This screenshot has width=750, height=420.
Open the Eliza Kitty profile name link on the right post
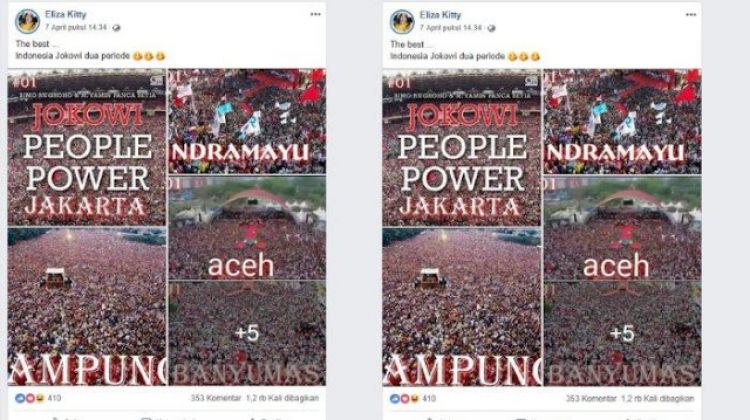(441, 15)
